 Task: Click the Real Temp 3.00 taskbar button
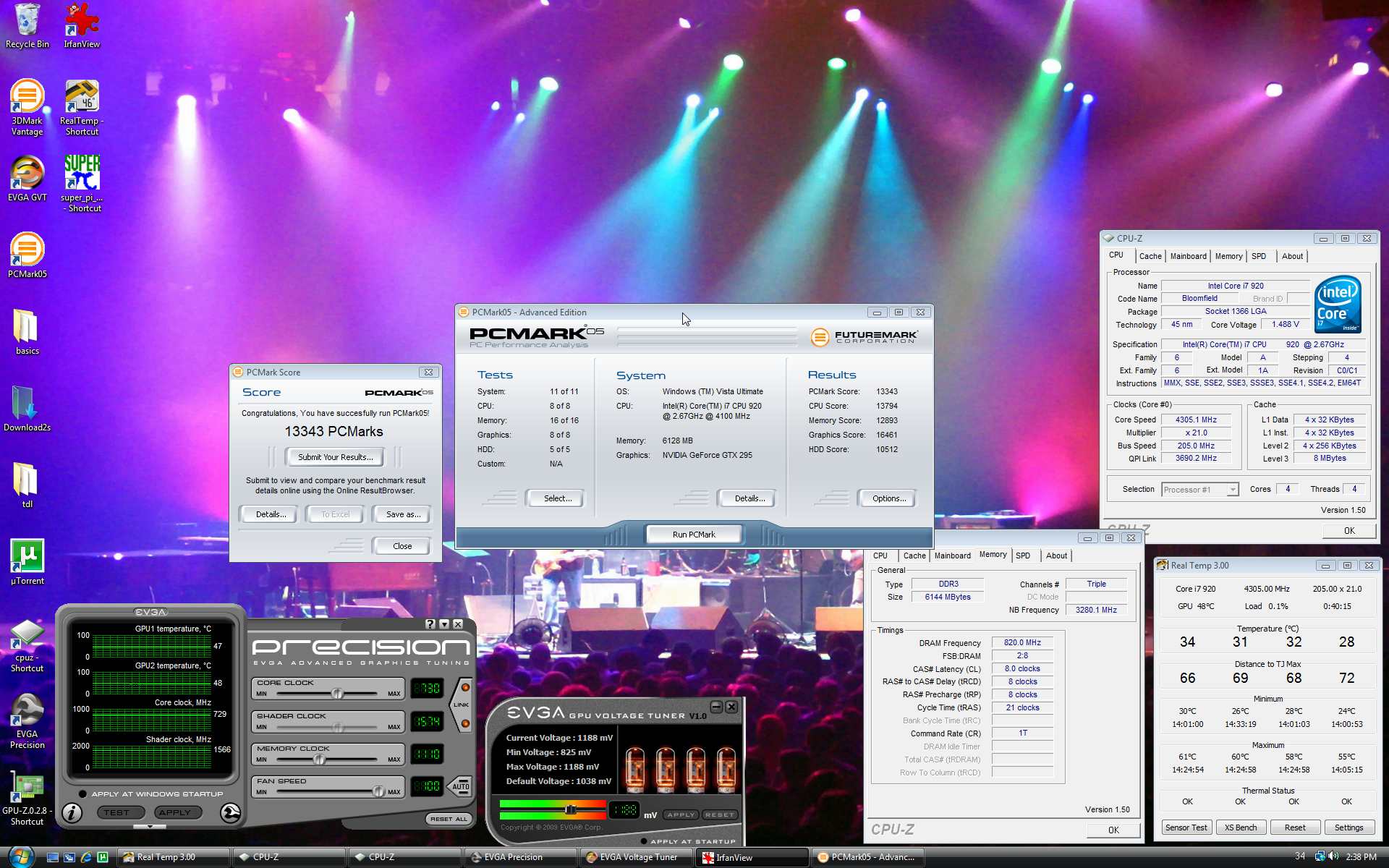coord(174,857)
